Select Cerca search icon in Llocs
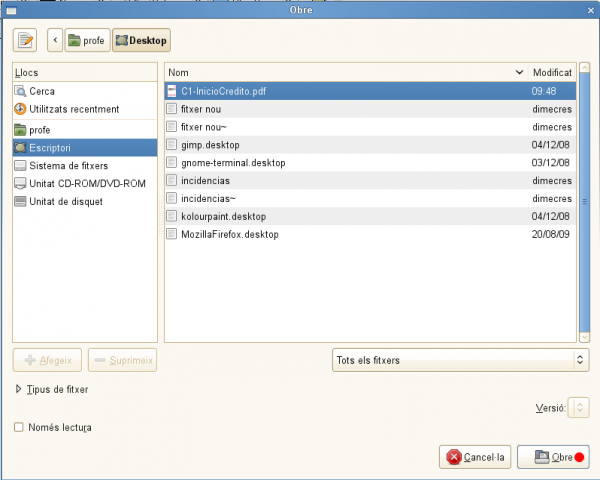Viewport: 600px width, 480px height. coord(21,91)
